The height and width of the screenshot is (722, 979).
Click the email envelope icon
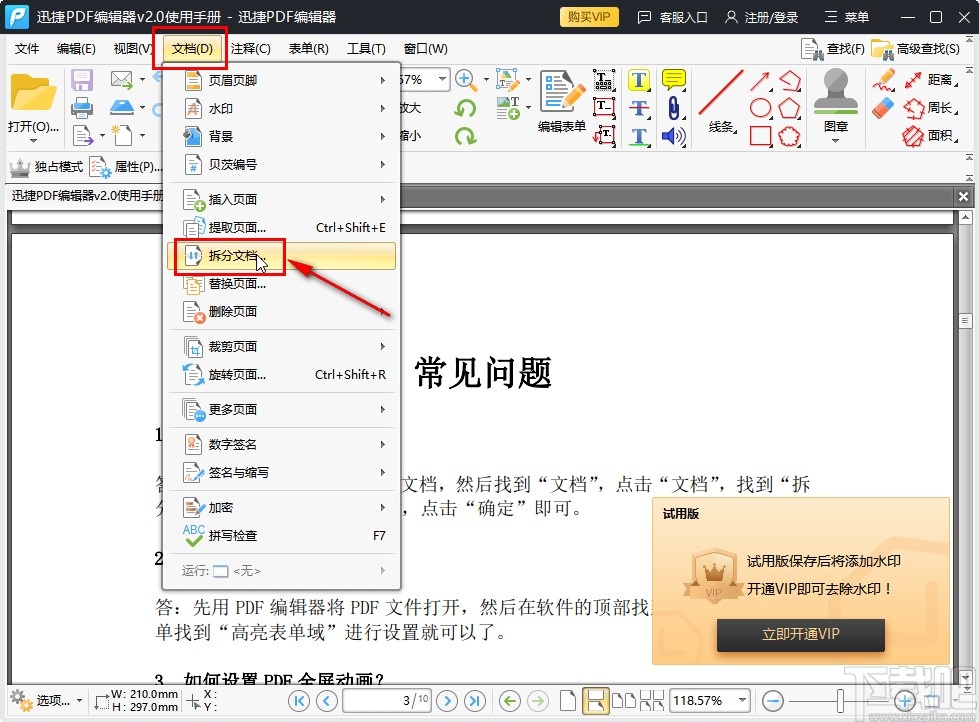click(x=121, y=79)
